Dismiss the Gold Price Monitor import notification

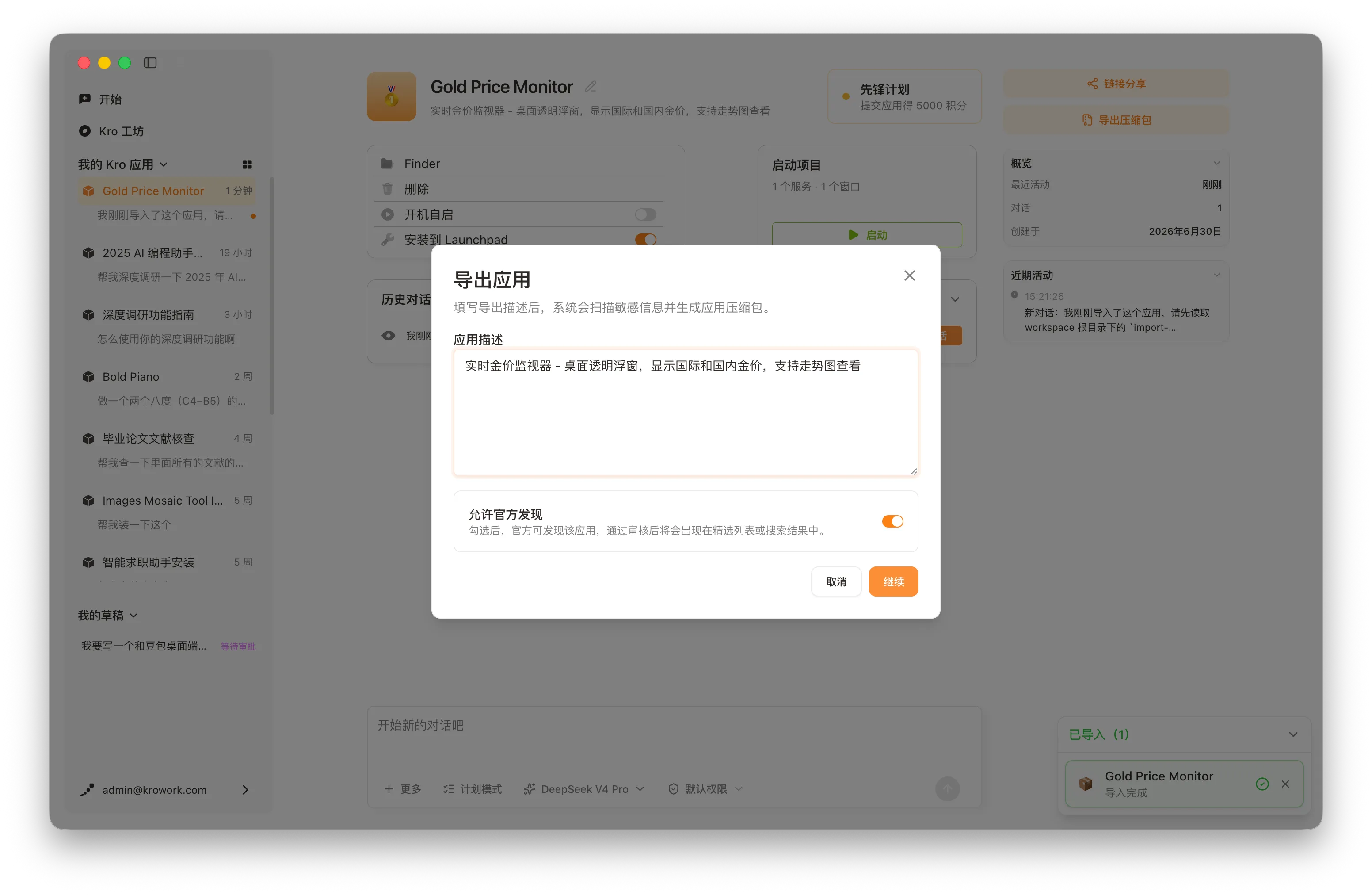click(x=1285, y=784)
